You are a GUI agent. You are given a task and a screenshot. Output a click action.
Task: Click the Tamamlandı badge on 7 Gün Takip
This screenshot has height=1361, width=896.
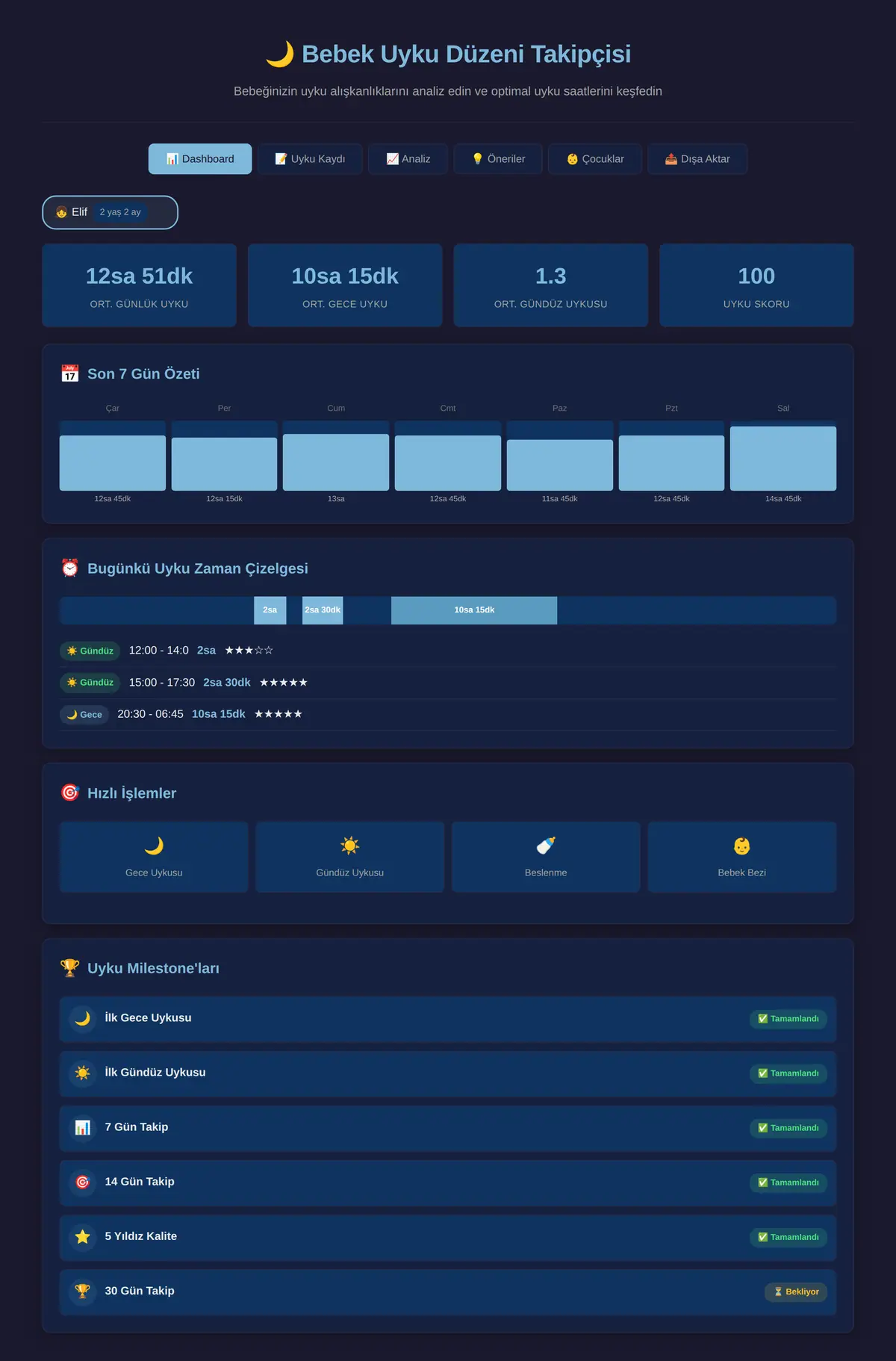pos(788,1128)
